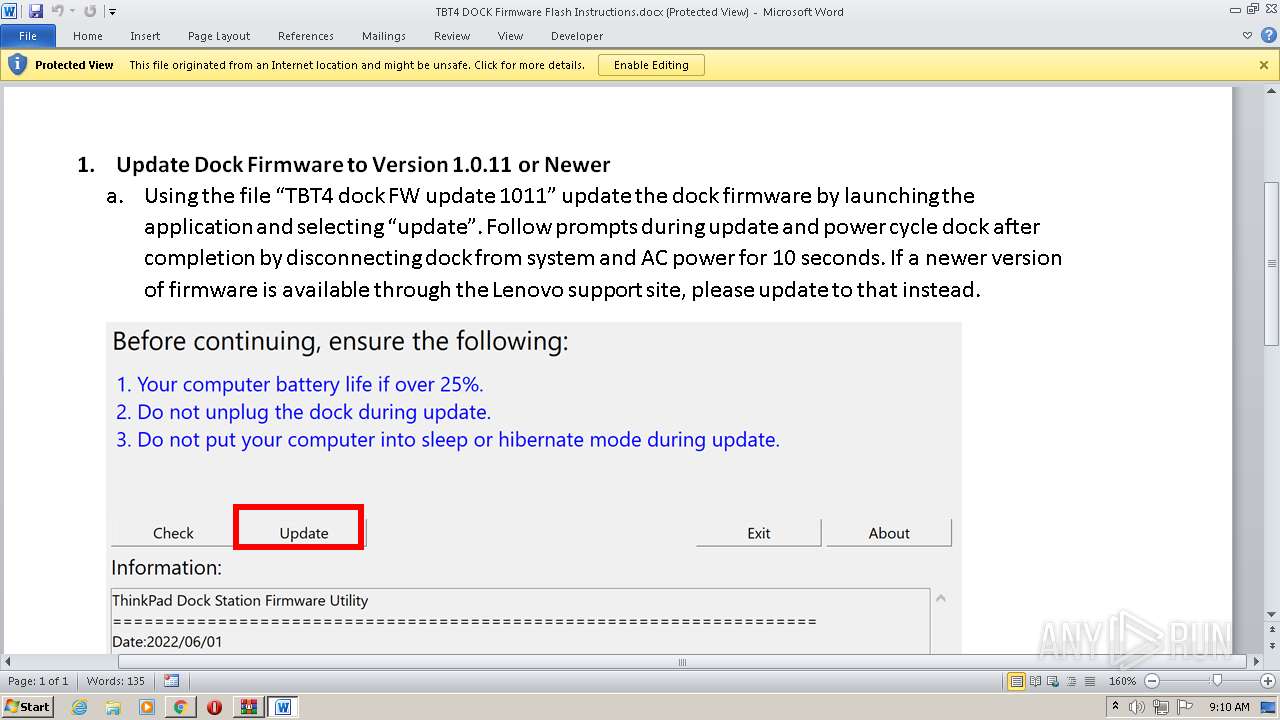Open the Mailings tab
The image size is (1280, 720).
point(384,36)
